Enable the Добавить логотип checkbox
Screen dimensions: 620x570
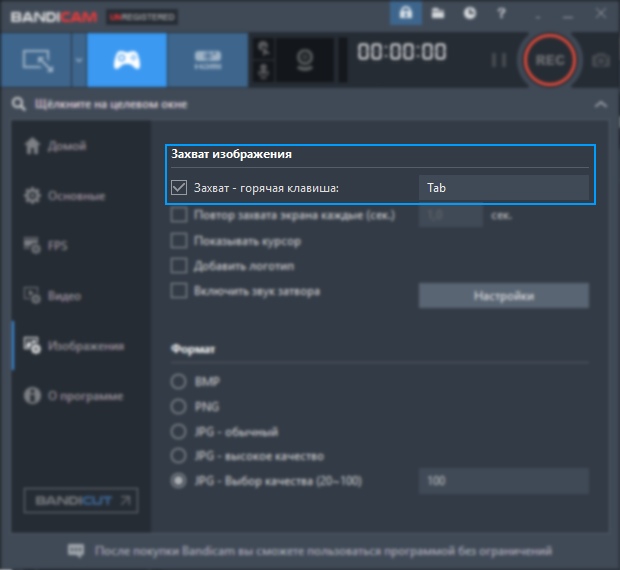pos(179,266)
